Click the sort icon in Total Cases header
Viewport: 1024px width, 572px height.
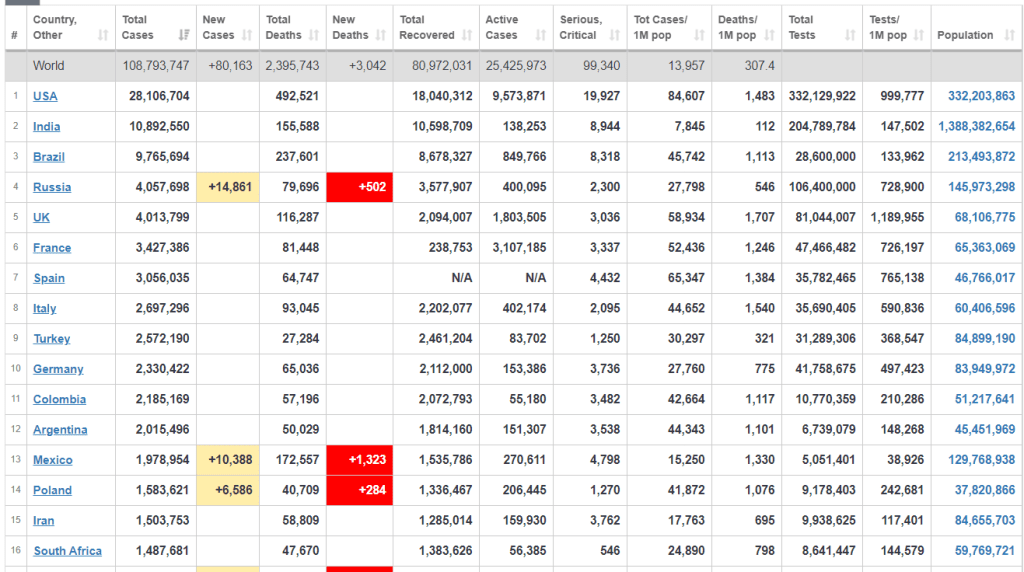(x=183, y=35)
